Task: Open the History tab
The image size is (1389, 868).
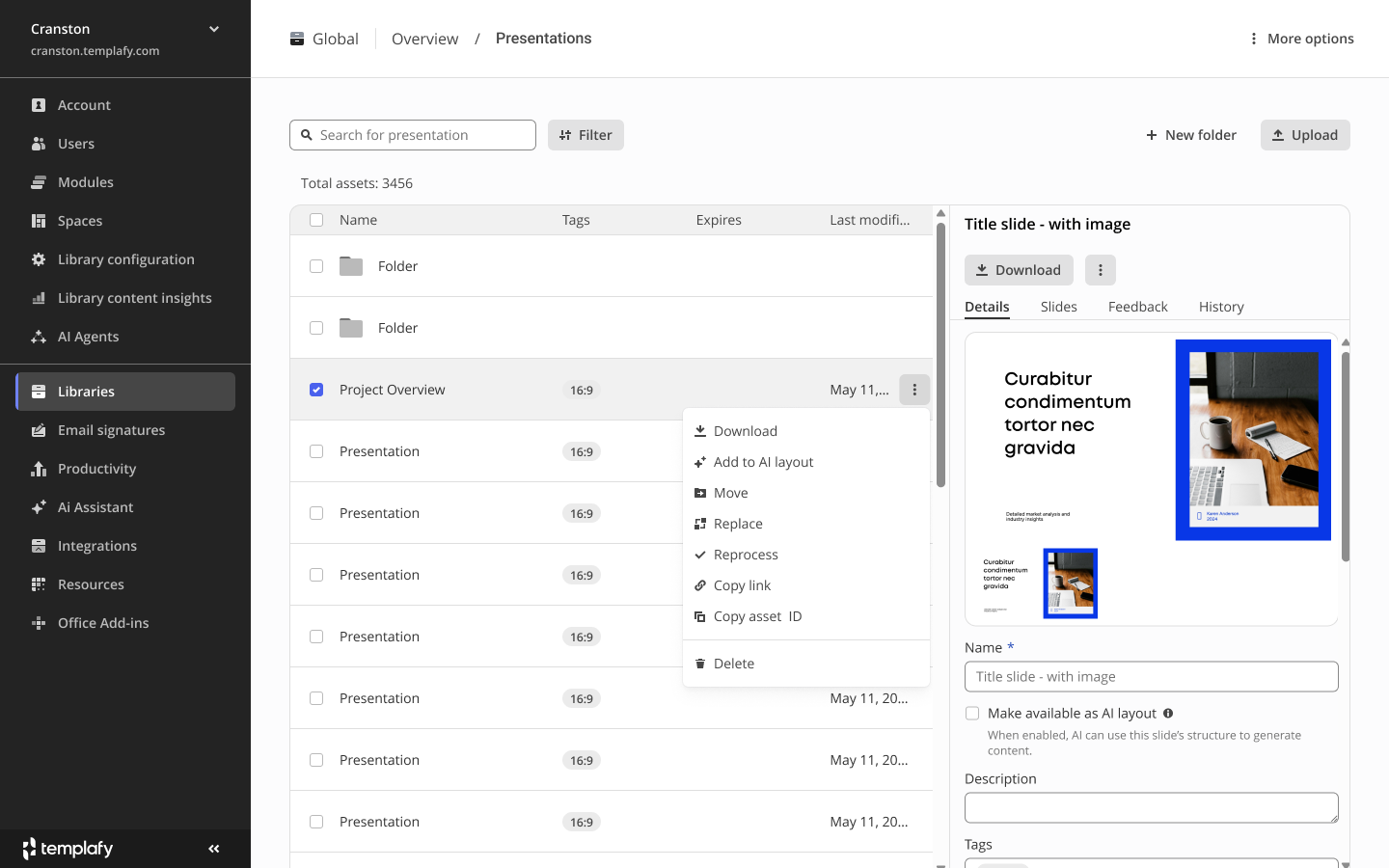Action: tap(1221, 307)
